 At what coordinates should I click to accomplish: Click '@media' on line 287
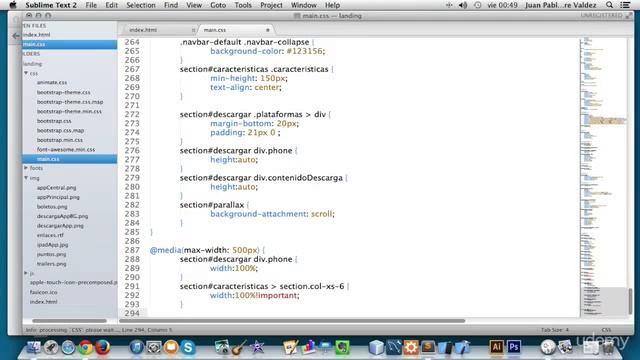point(165,250)
